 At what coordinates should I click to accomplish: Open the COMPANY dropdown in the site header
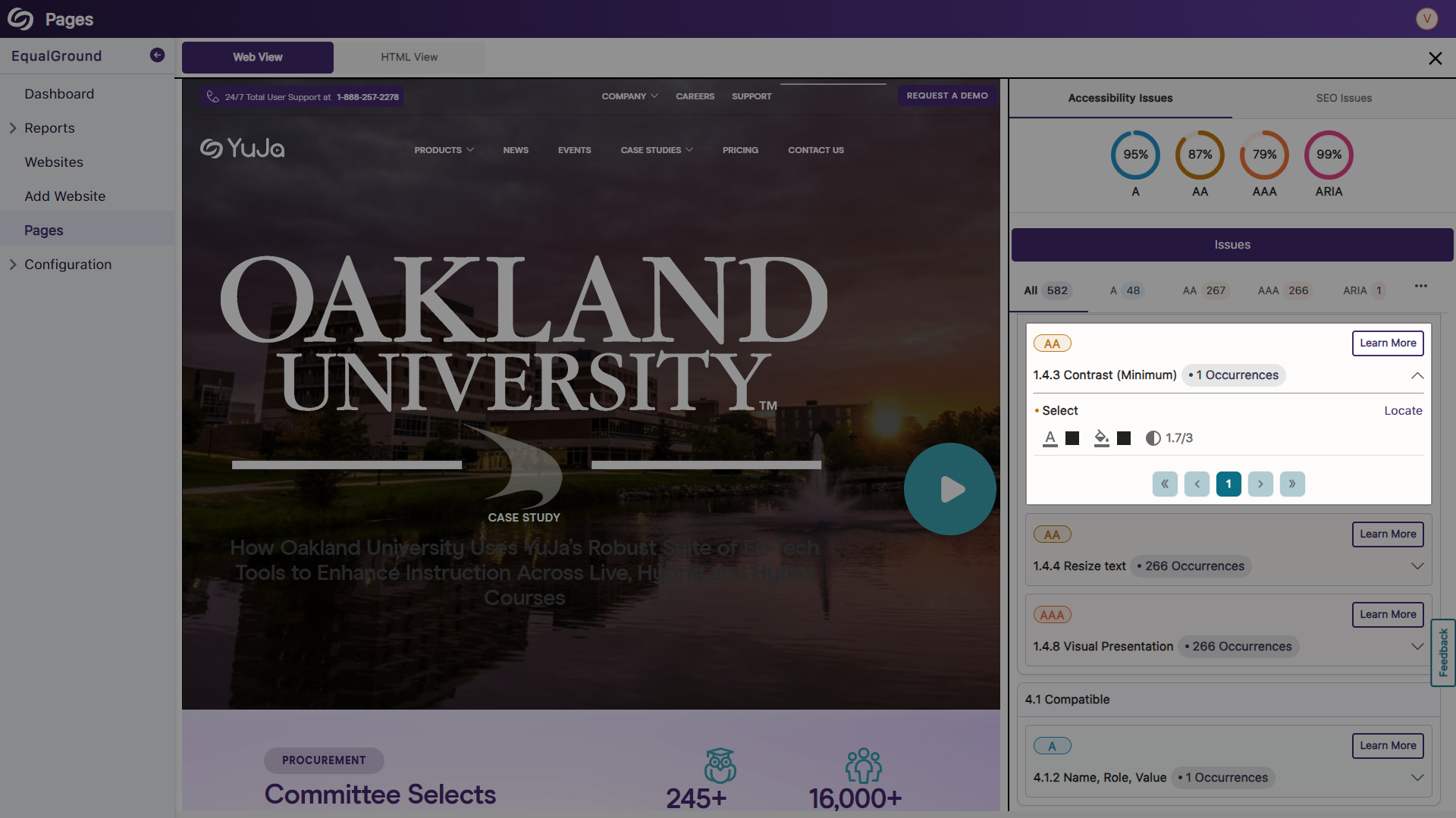pos(629,96)
